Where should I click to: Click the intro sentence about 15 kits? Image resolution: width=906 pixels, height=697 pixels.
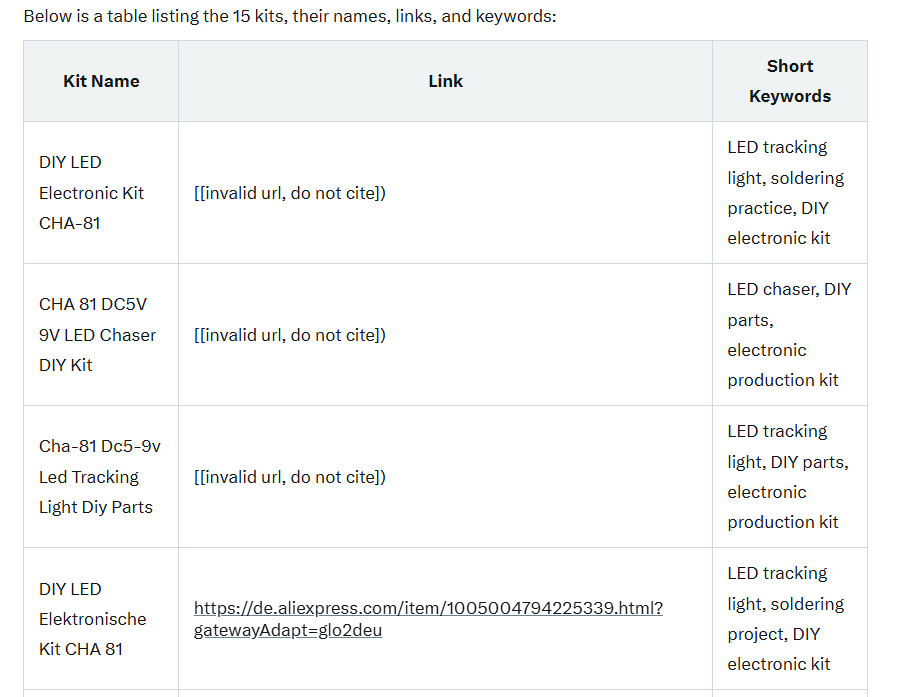coord(289,16)
